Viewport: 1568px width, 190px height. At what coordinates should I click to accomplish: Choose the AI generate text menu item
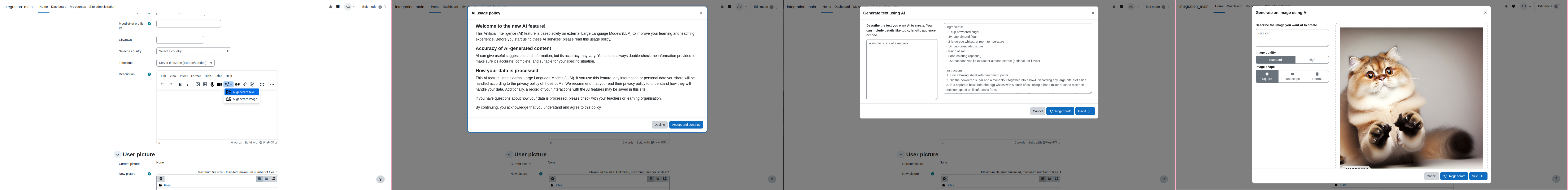242,92
